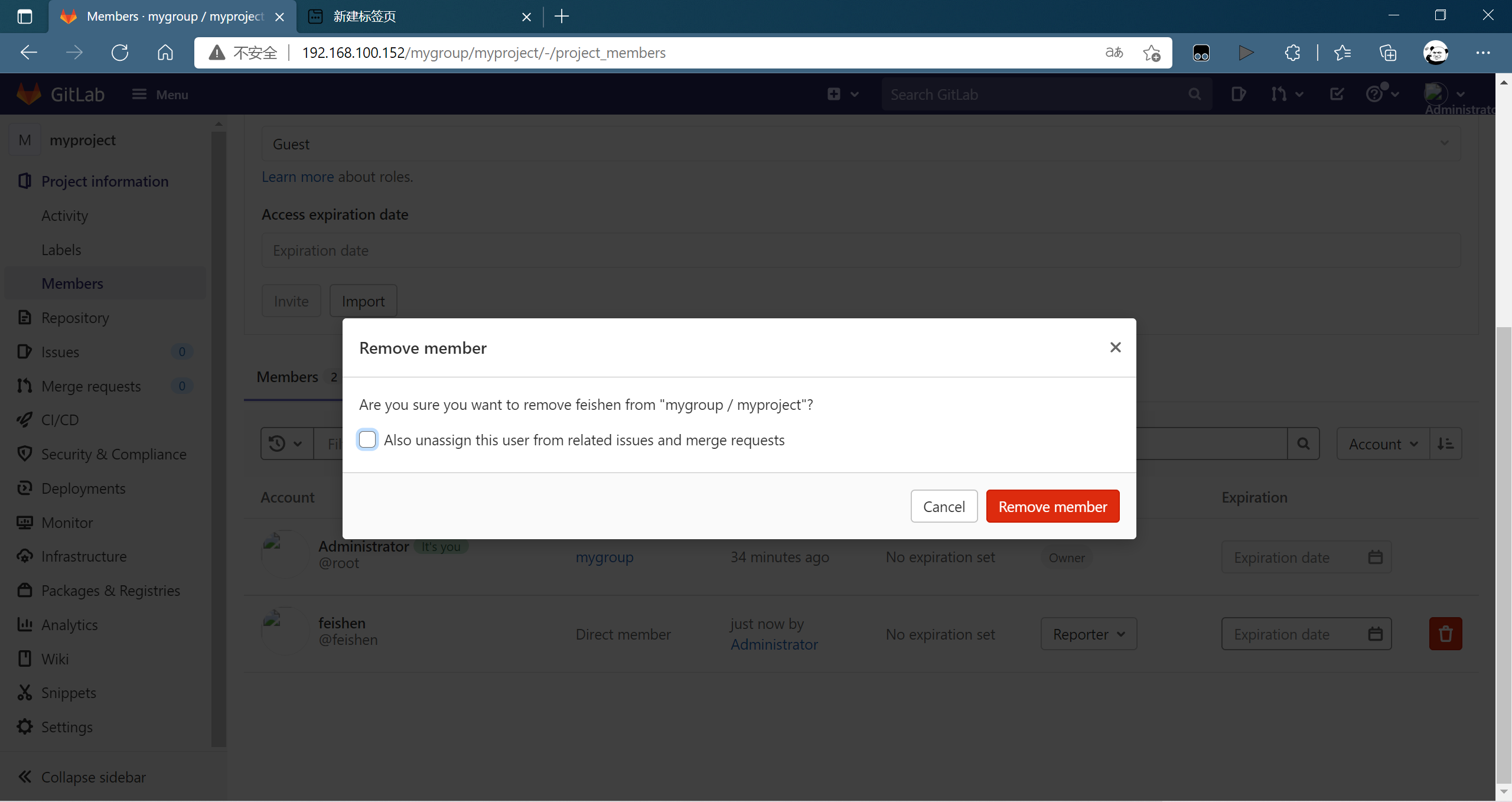Image resolution: width=1512 pixels, height=802 pixels.
Task: Add page to favorites star icon
Action: tap(1151, 53)
